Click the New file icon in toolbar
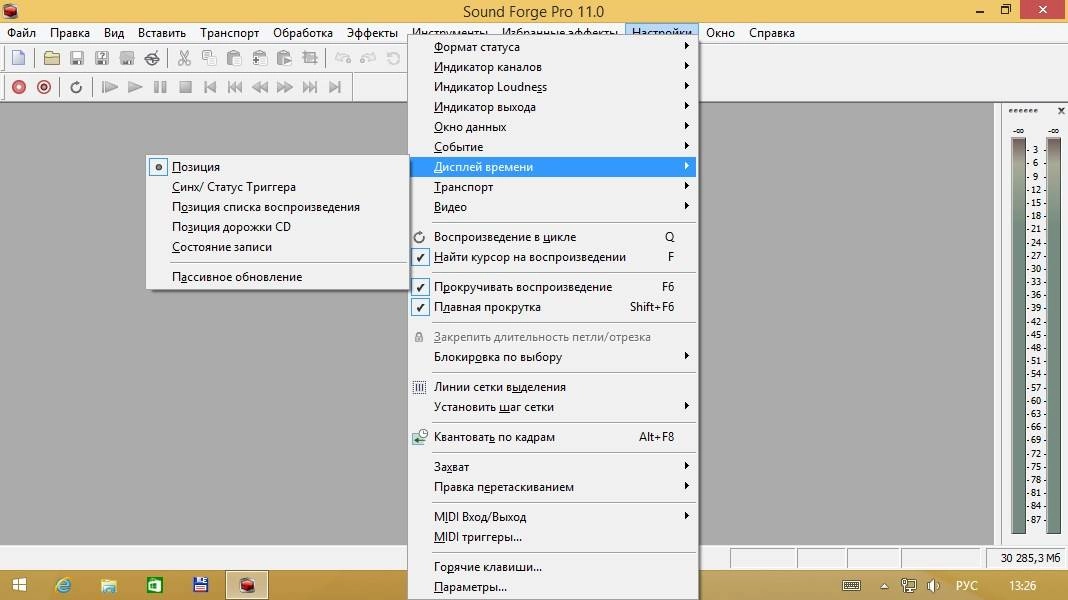Image resolution: width=1068 pixels, height=600 pixels. coord(19,58)
